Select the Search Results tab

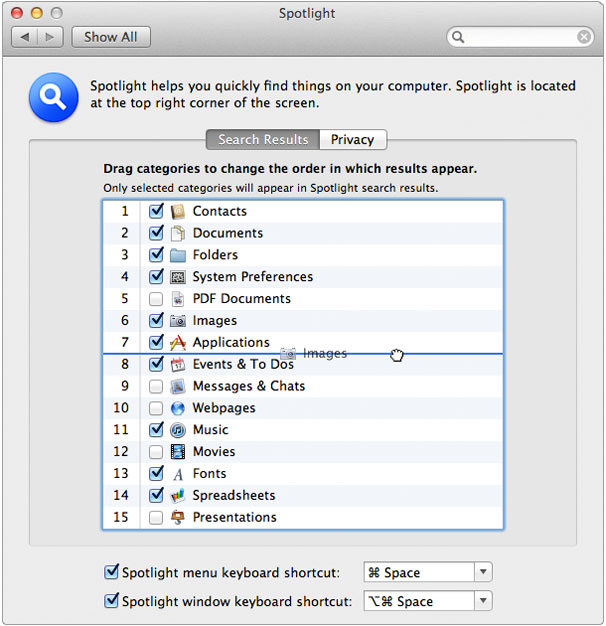263,140
